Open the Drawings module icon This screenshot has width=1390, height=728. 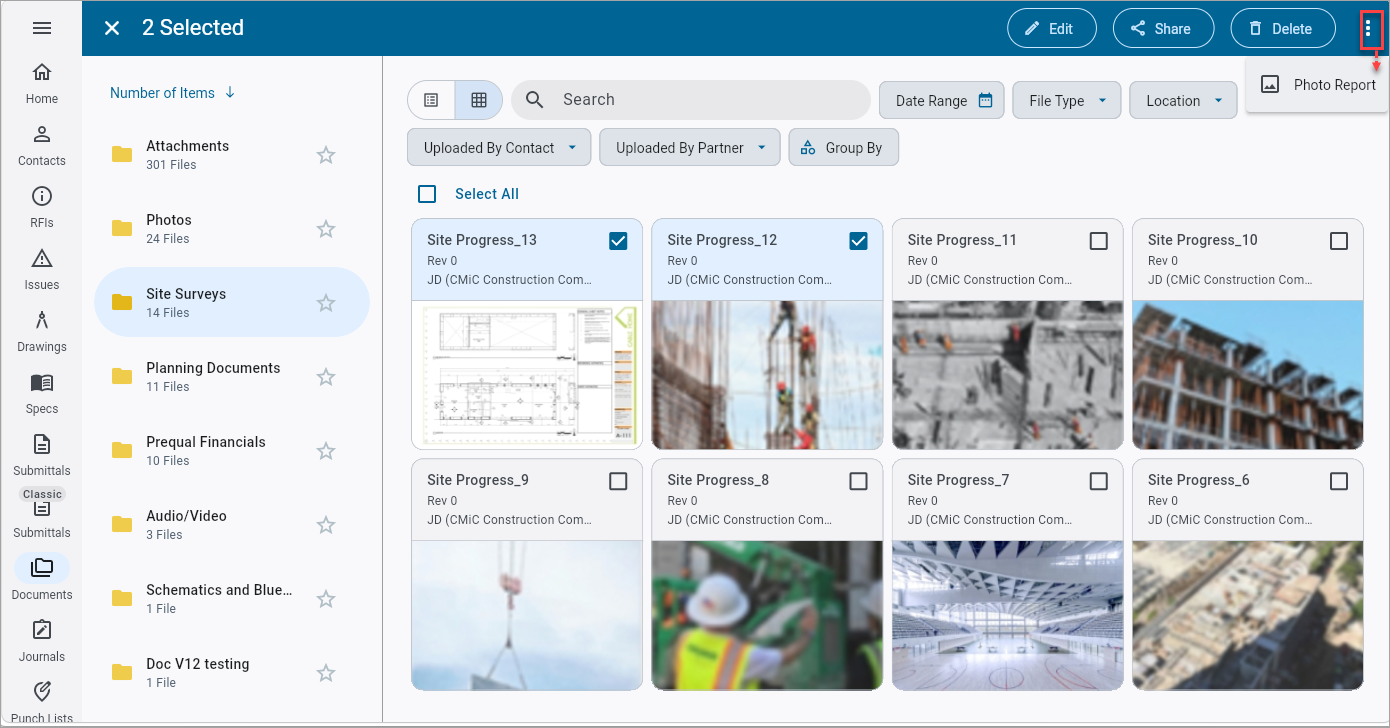coord(42,321)
